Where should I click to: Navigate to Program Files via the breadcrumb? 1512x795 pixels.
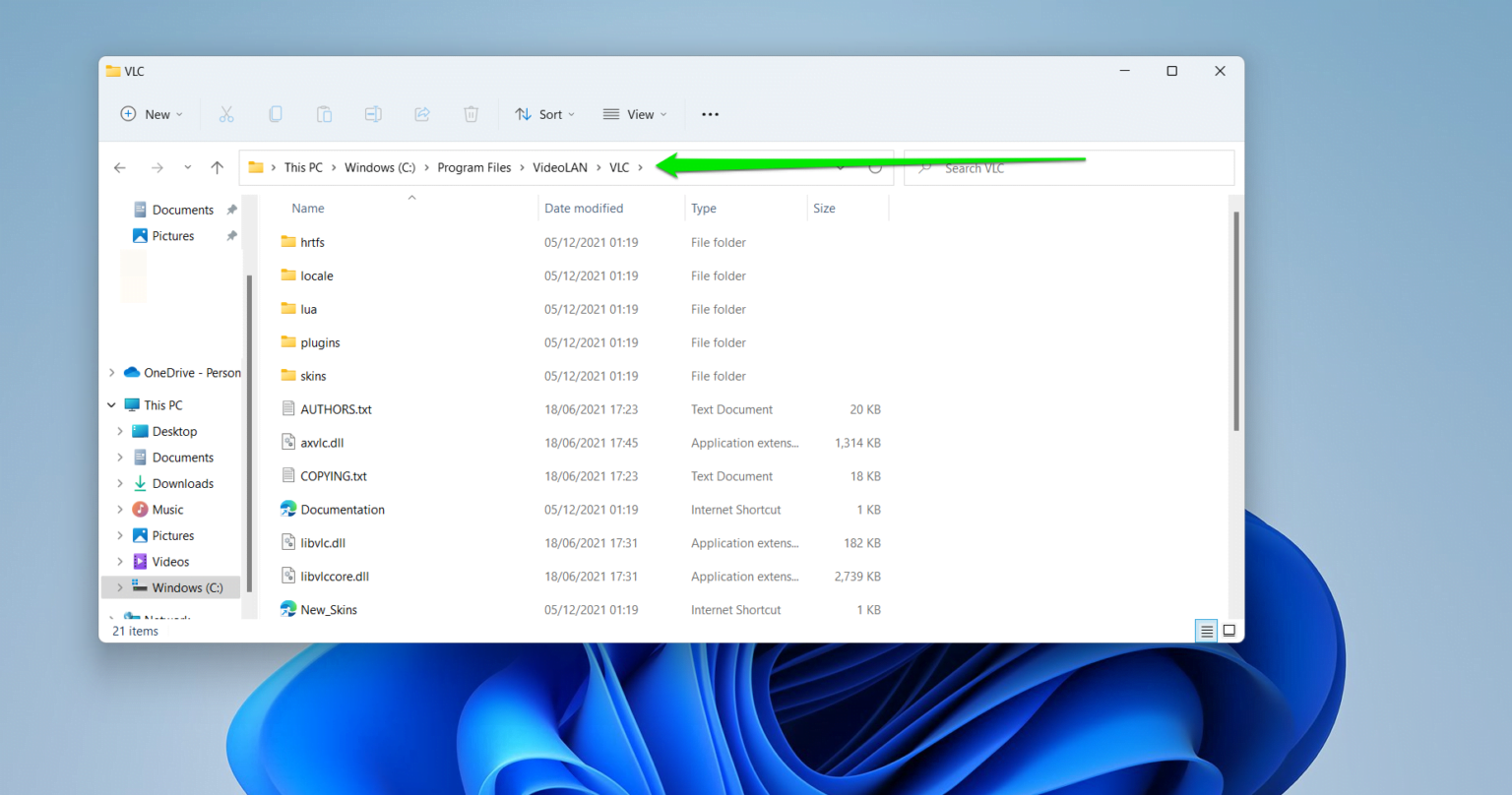pyautogui.click(x=475, y=167)
